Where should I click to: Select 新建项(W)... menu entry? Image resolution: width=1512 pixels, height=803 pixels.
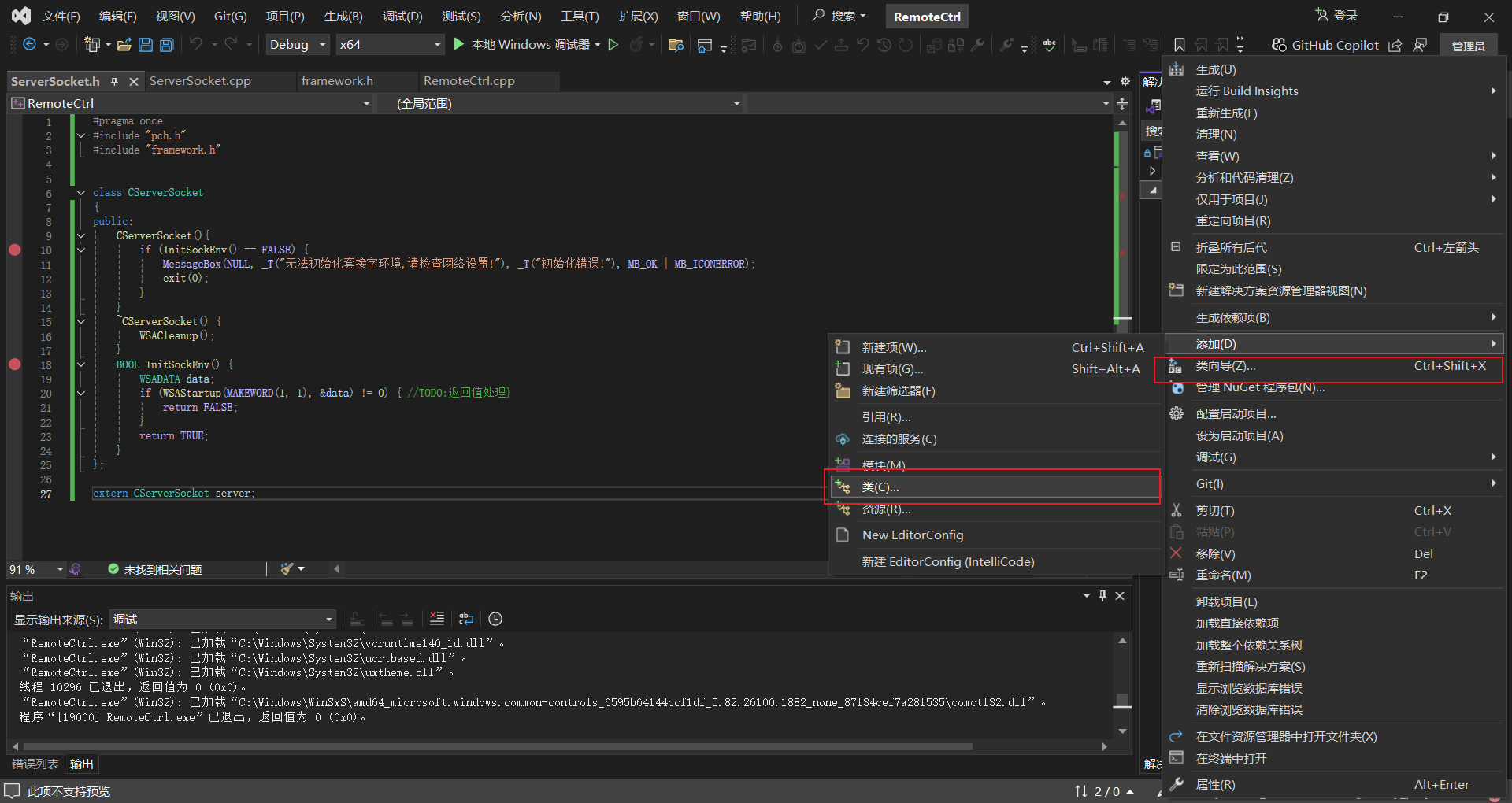tap(995, 347)
